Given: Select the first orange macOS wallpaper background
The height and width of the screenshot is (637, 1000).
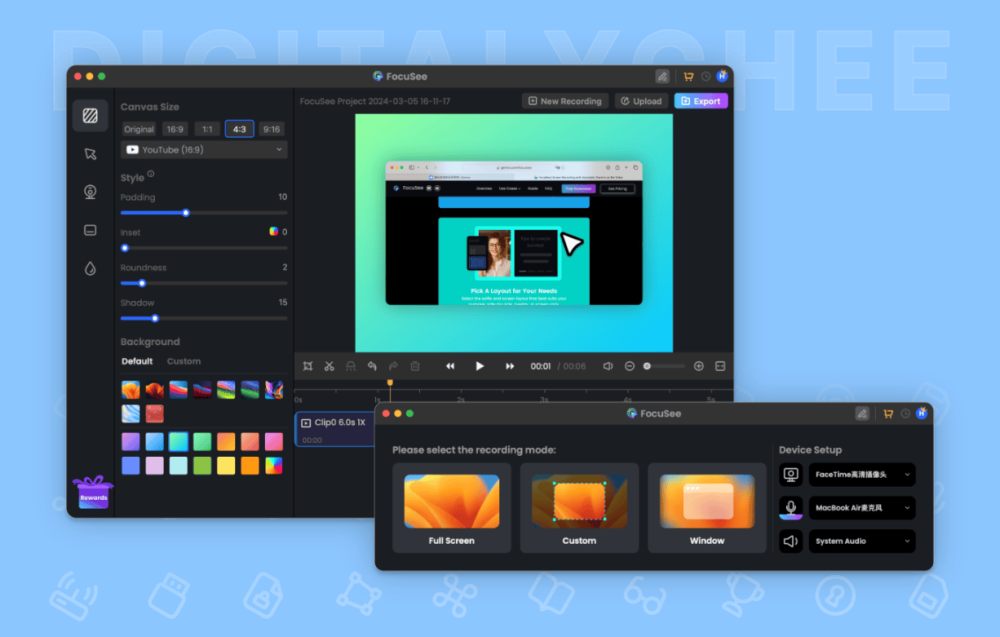Looking at the screenshot, I should 131,390.
